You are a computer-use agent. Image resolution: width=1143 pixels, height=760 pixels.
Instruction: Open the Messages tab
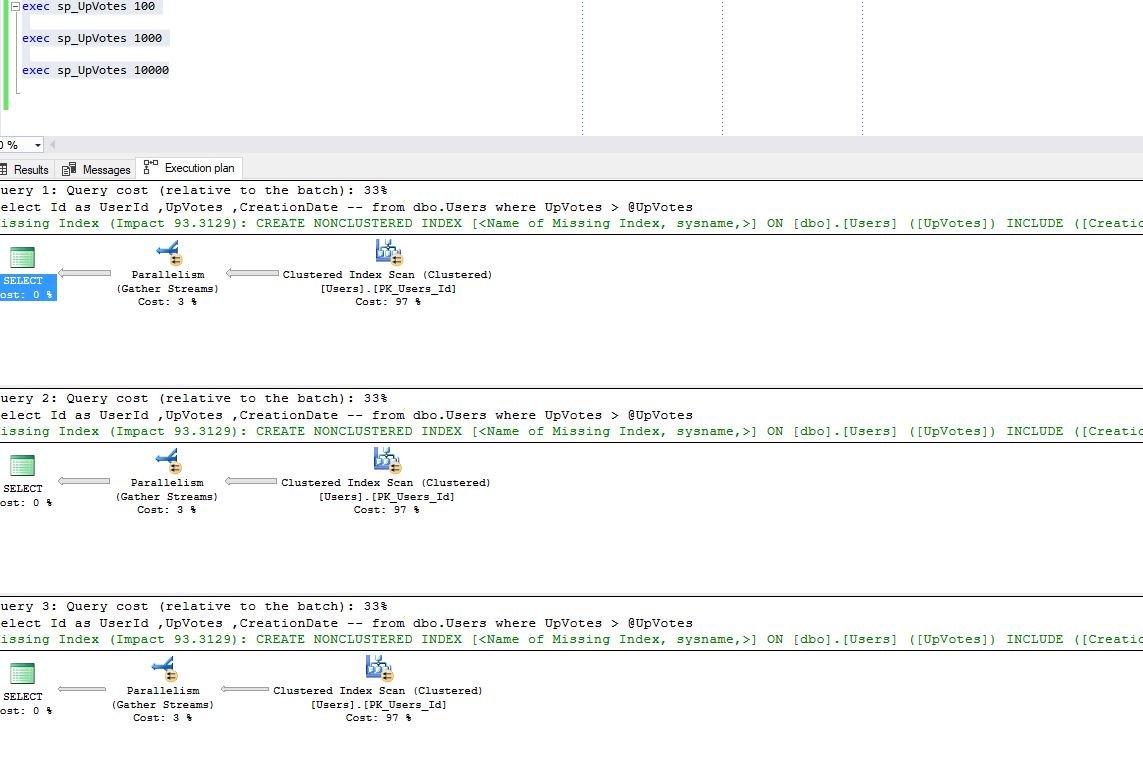pyautogui.click(x=97, y=169)
